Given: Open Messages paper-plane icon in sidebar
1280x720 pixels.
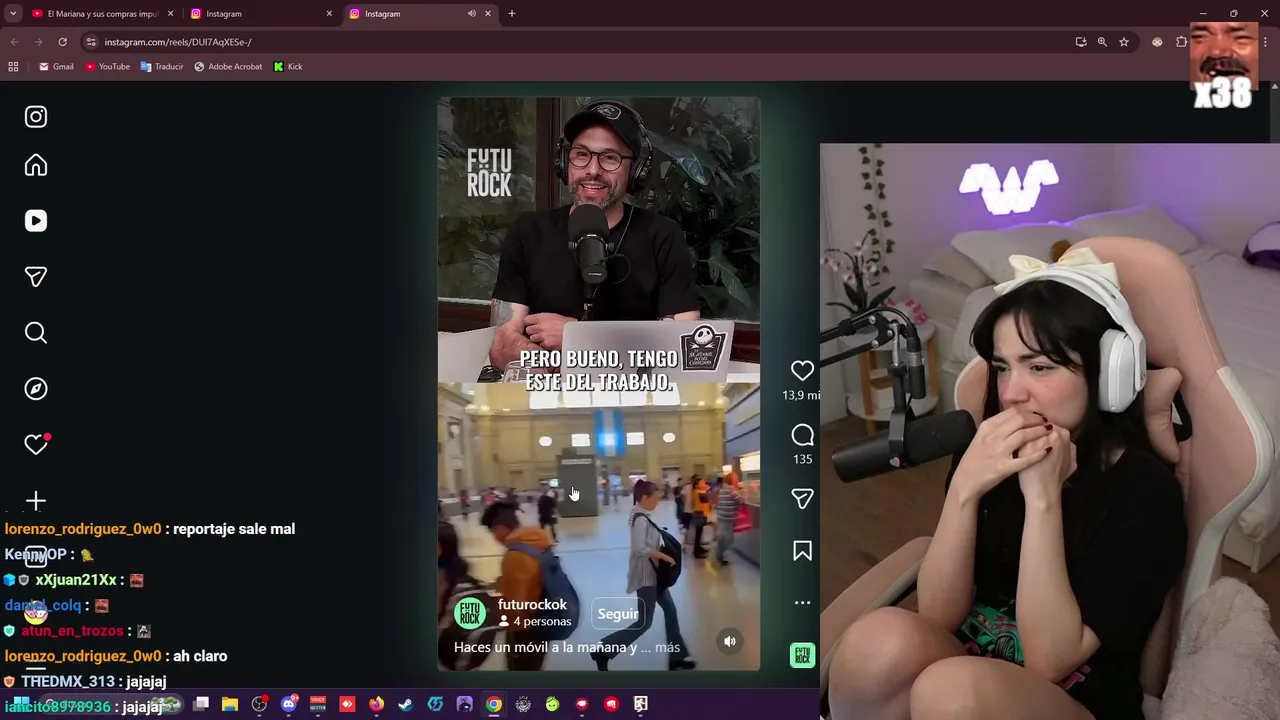Looking at the screenshot, I should pos(36,277).
